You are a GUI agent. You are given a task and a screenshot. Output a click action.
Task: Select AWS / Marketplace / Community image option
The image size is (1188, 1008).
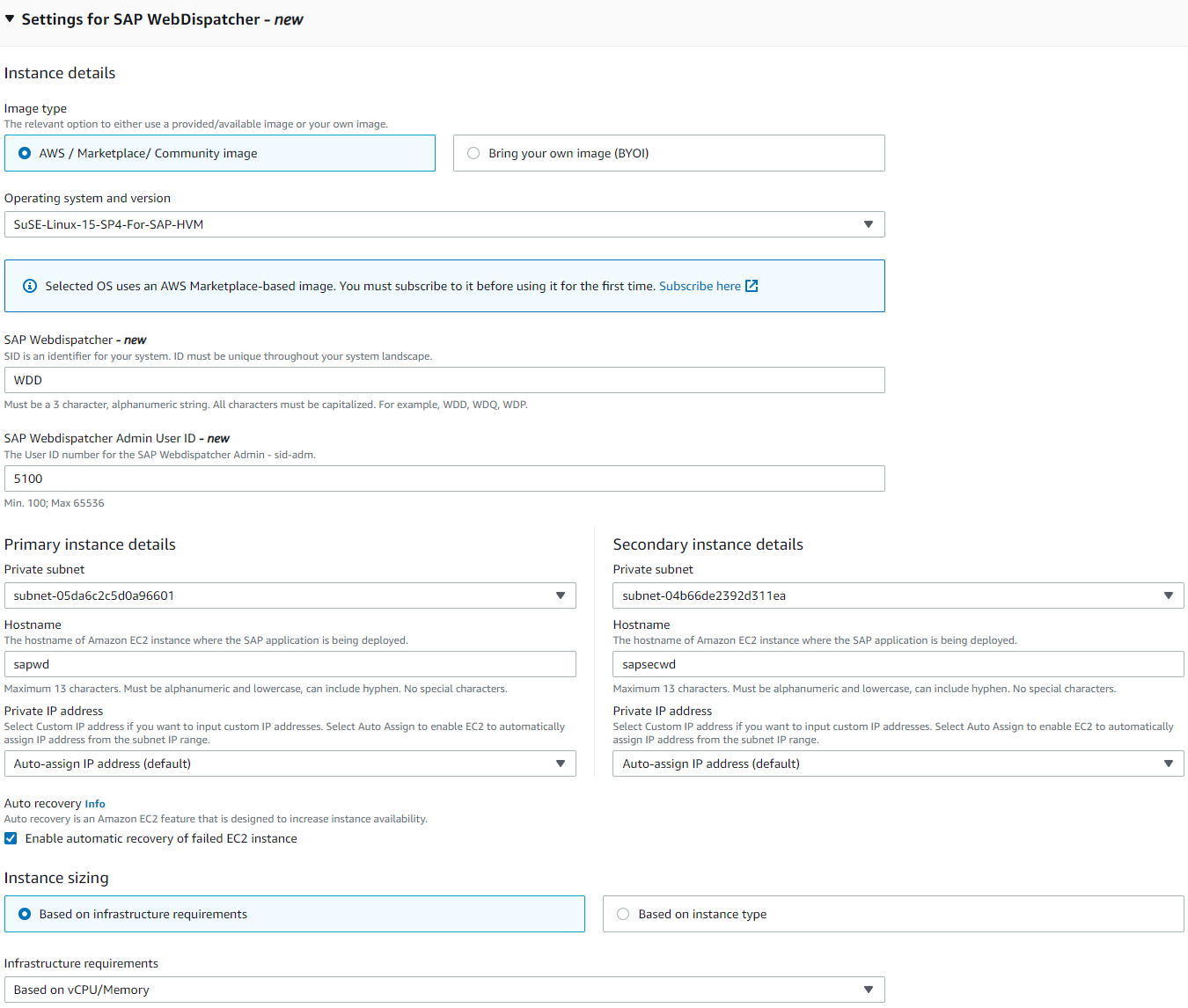point(220,153)
